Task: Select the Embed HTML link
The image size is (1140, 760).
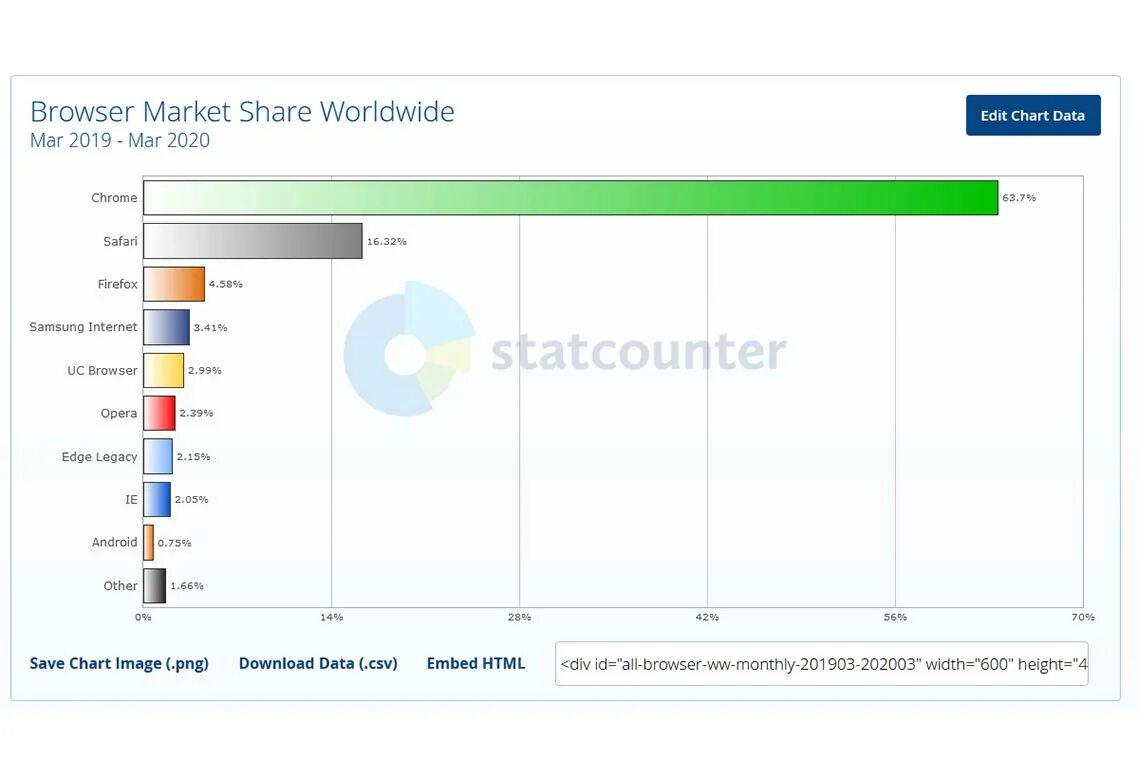Action: coord(475,663)
